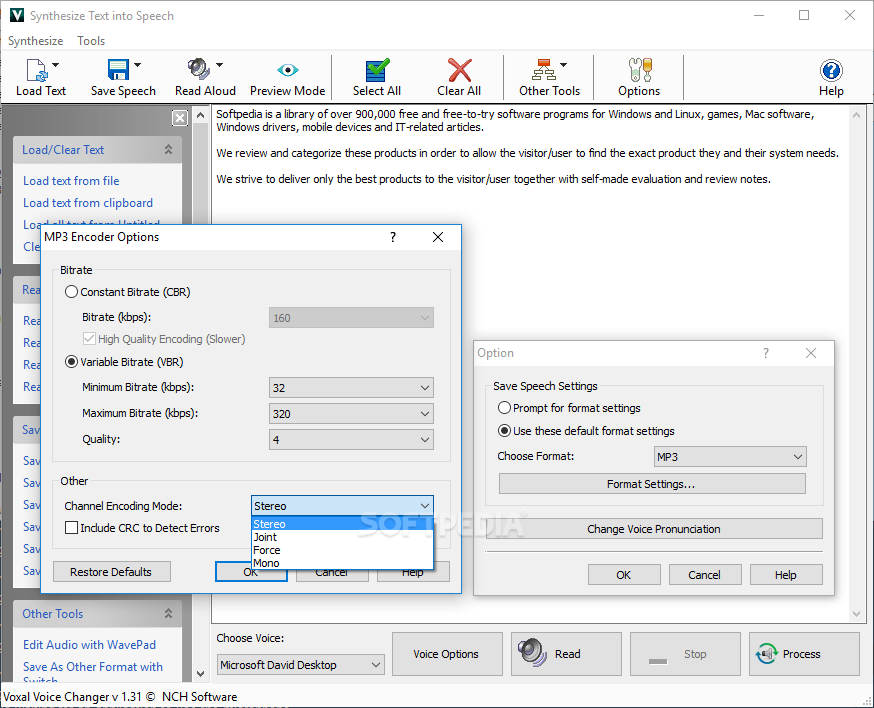Click OK in the Option dialog
Screen dimensions: 874x708
point(624,575)
